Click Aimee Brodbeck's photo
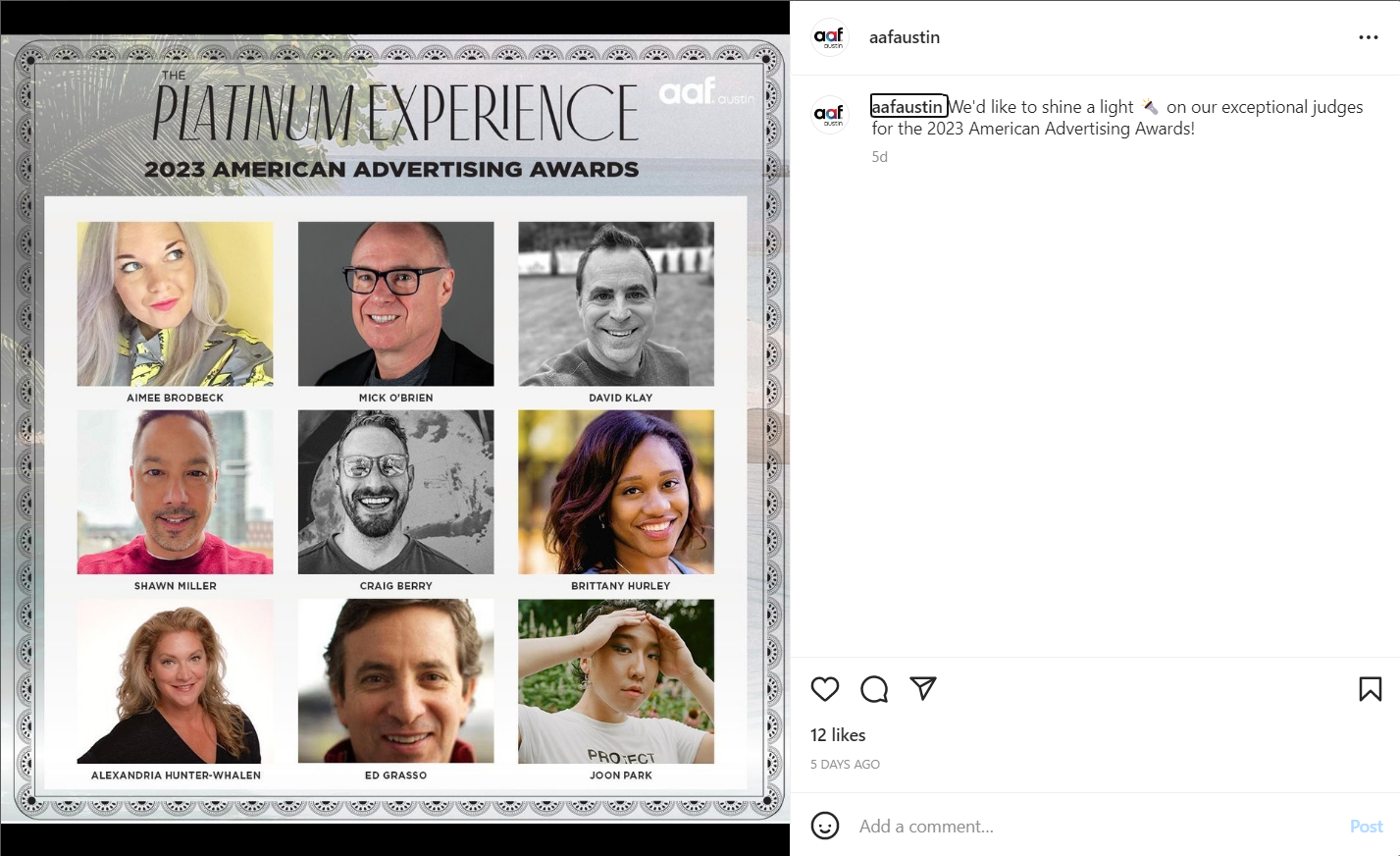Viewport: 1400px width, 856px height. (176, 303)
